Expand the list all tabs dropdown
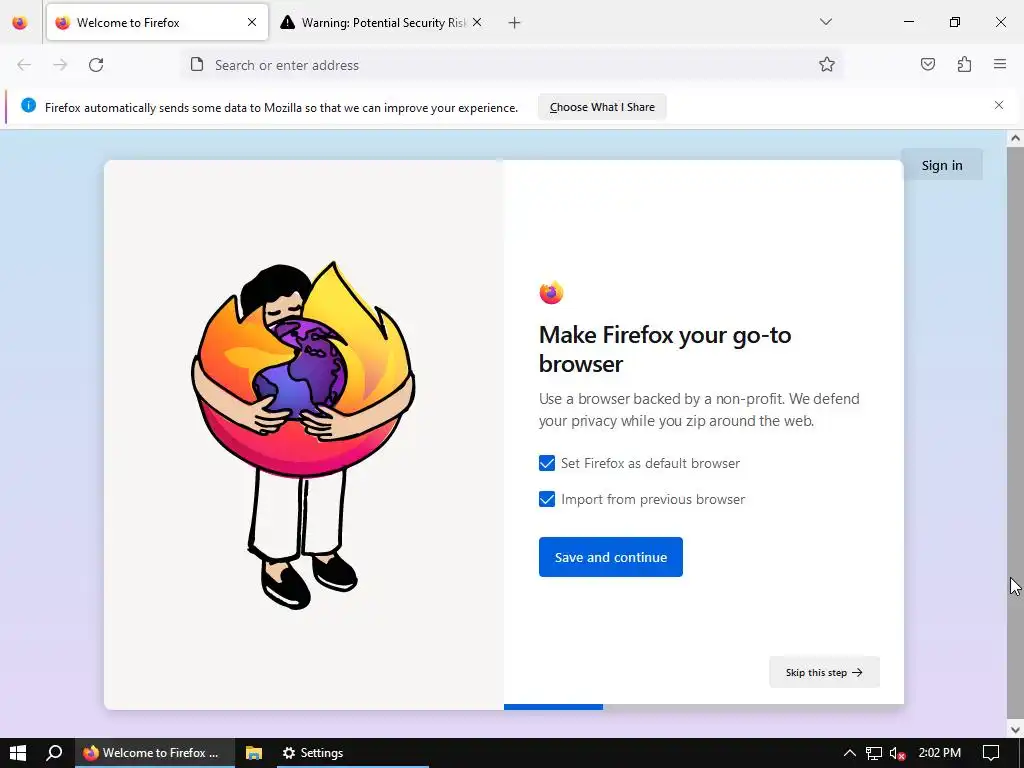Screen dimensions: 1024x768 coord(826,22)
